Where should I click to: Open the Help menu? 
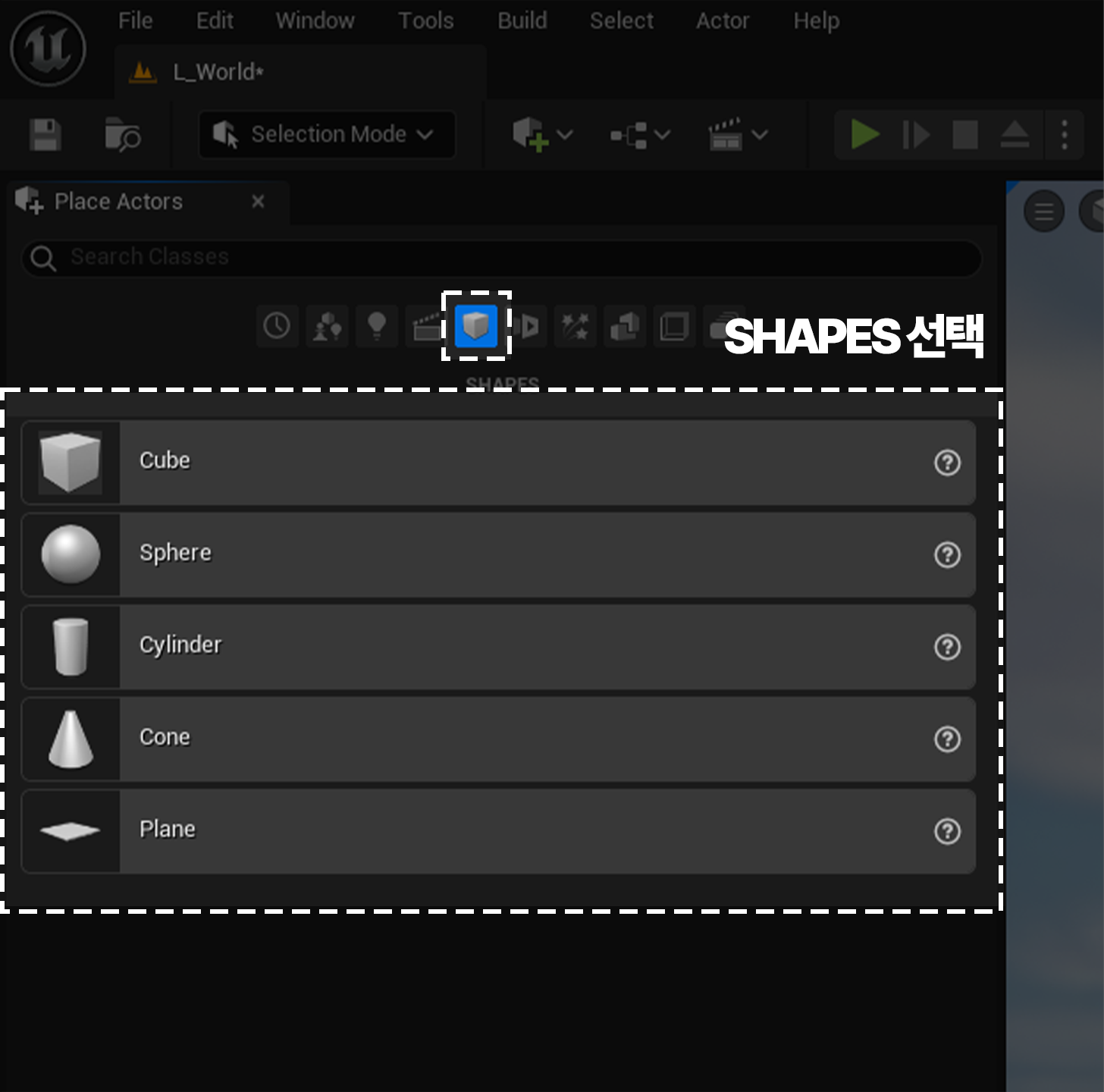click(817, 20)
